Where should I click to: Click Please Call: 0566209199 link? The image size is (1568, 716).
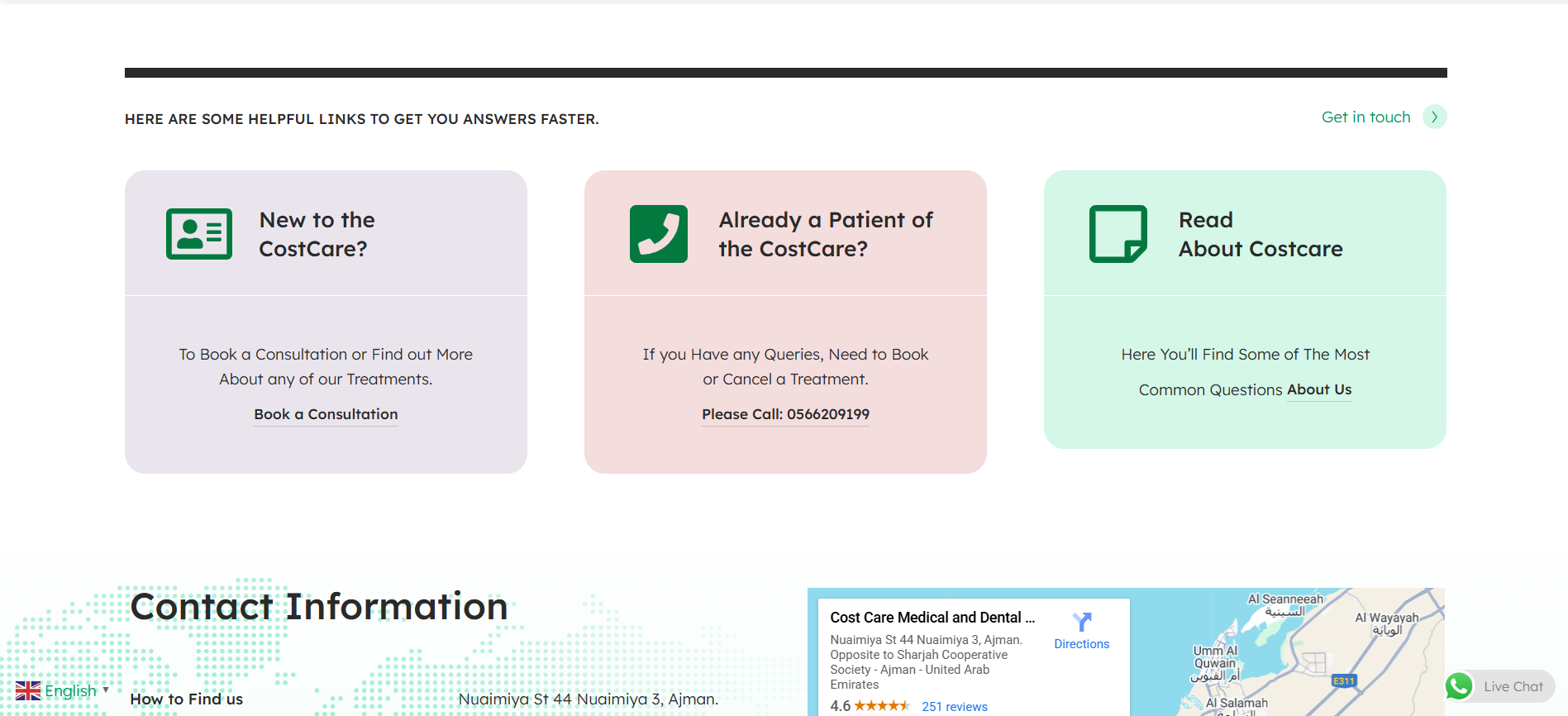785,414
